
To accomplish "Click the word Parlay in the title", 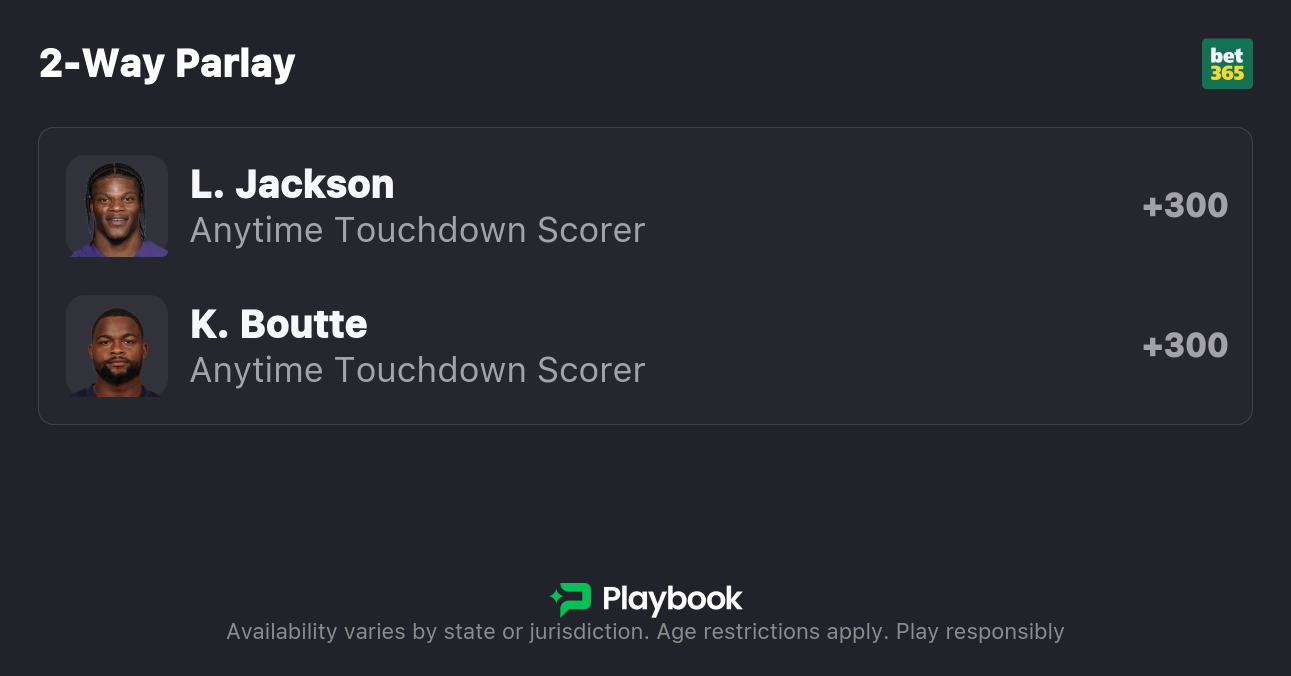I will 235,64.
